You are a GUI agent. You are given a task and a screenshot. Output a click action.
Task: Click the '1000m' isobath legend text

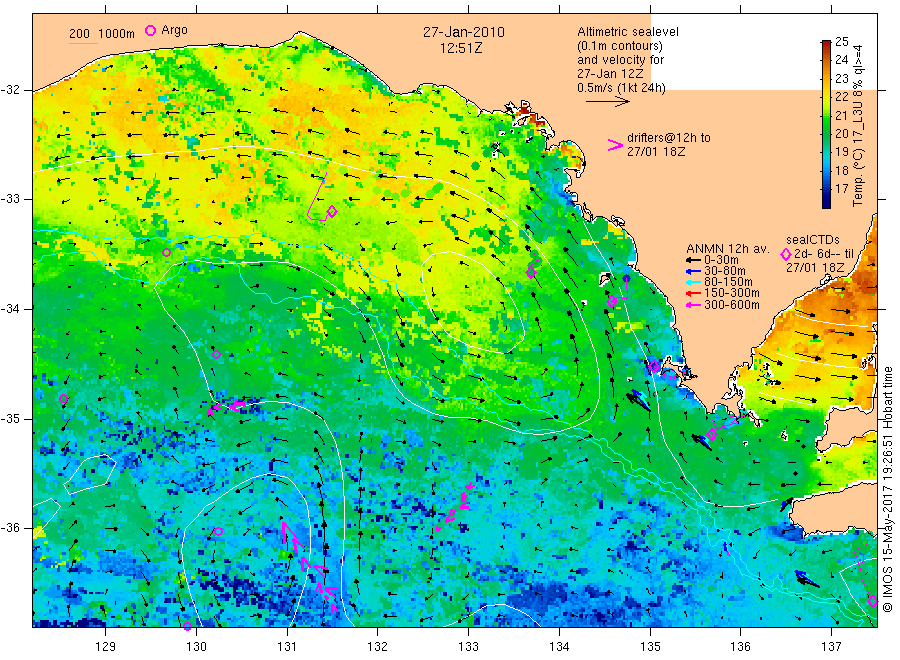117,34
